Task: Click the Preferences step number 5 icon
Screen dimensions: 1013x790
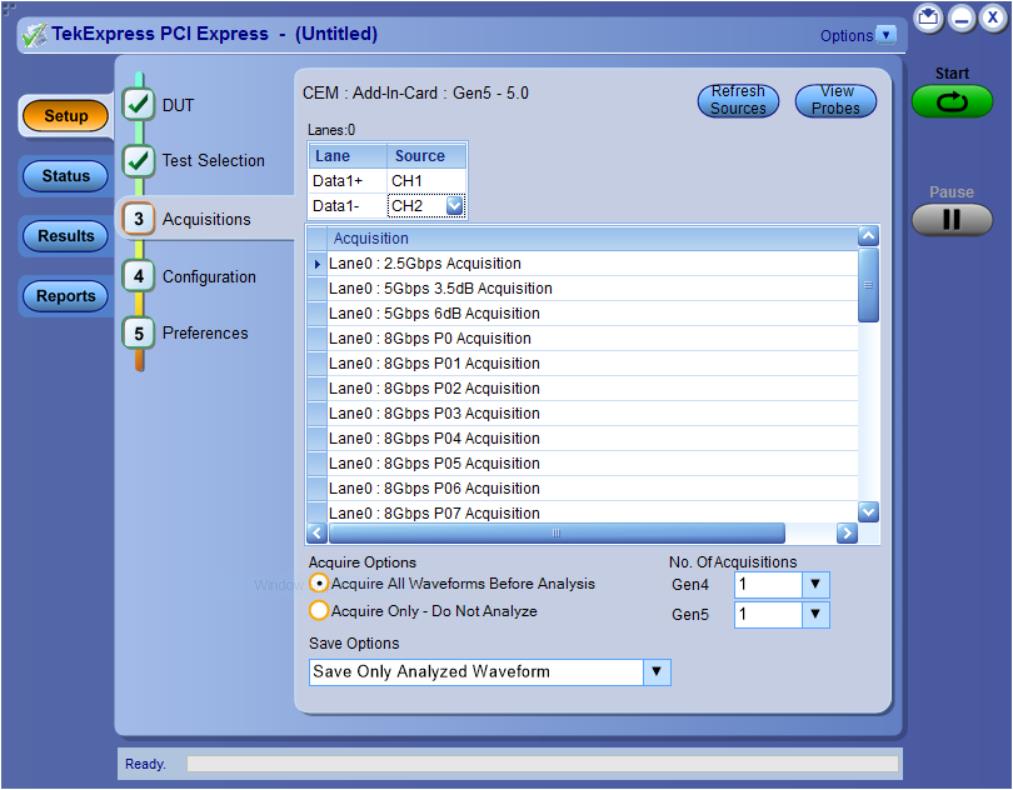Action: coord(138,333)
